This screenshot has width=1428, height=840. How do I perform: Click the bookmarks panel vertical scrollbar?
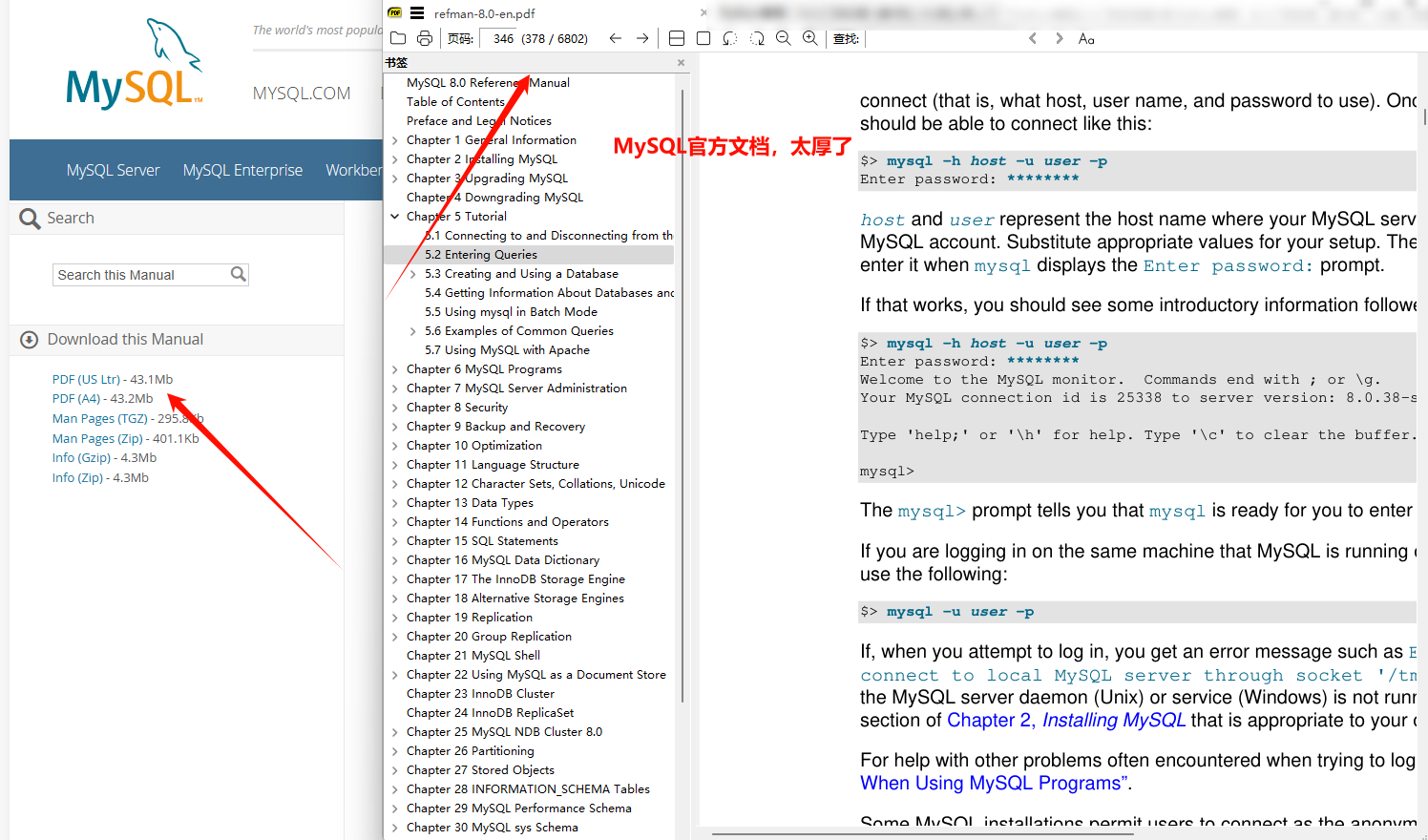(682, 396)
